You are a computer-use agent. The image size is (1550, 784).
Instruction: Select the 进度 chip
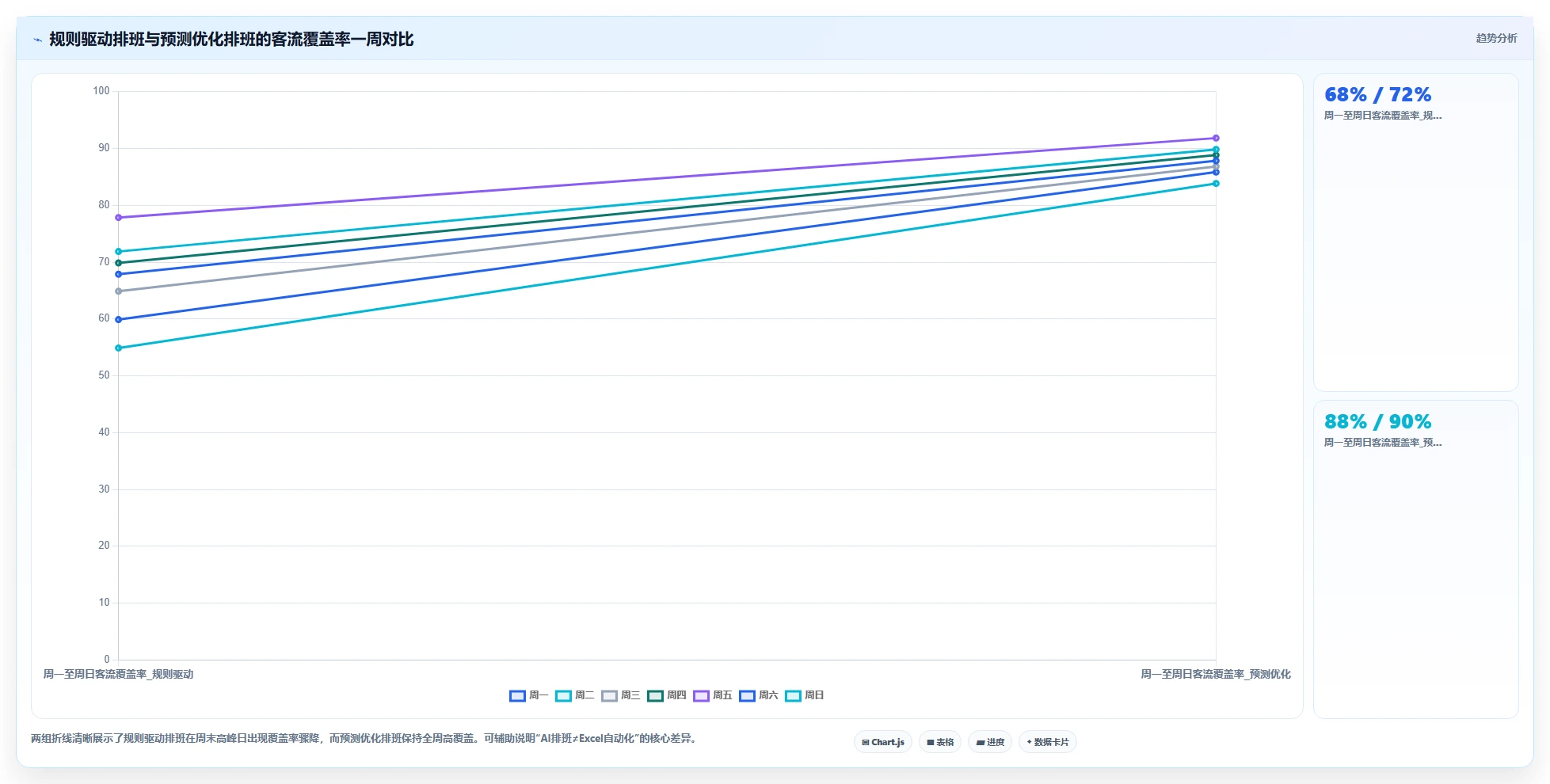pos(989,742)
